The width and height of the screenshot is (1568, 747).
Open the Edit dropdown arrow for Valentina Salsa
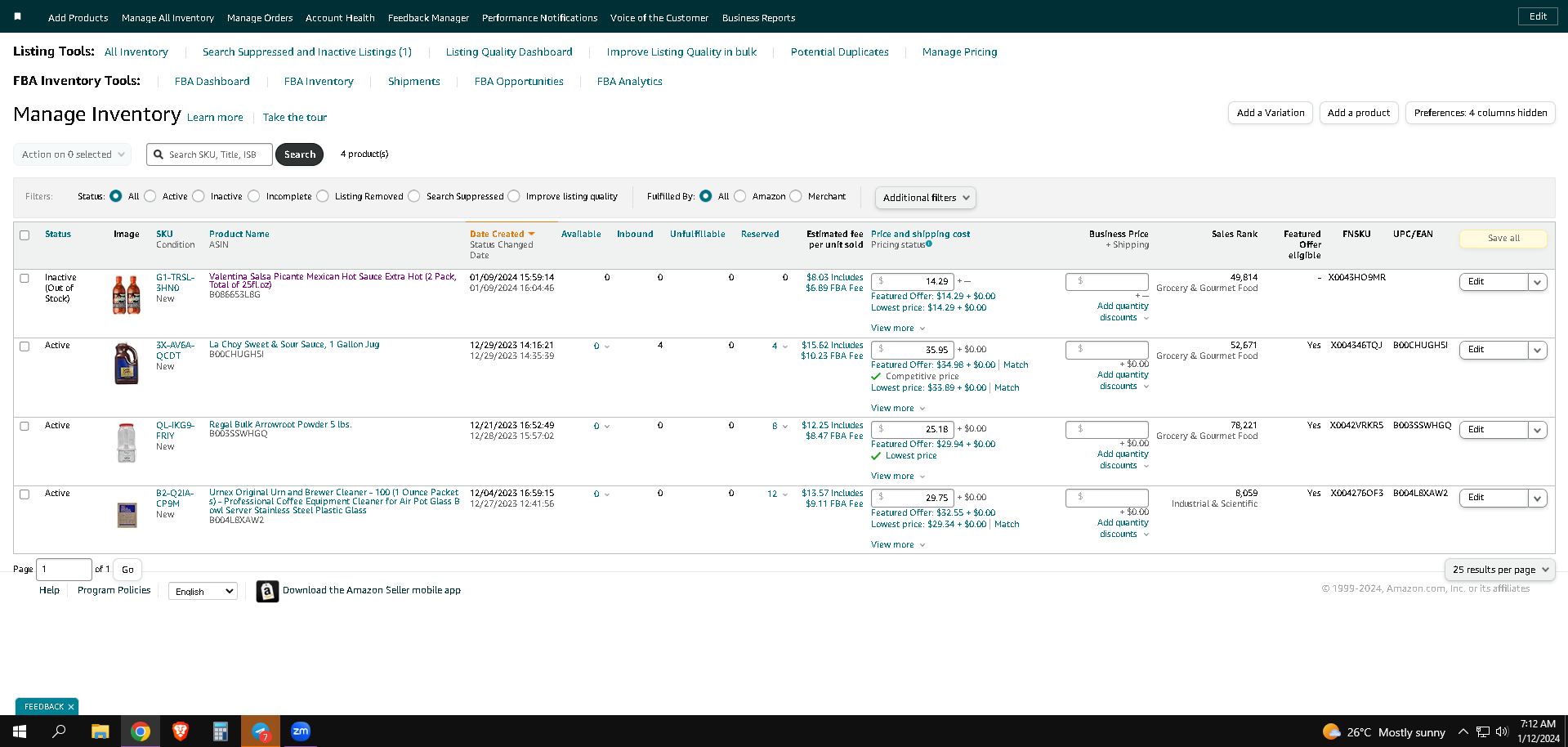[1538, 282]
